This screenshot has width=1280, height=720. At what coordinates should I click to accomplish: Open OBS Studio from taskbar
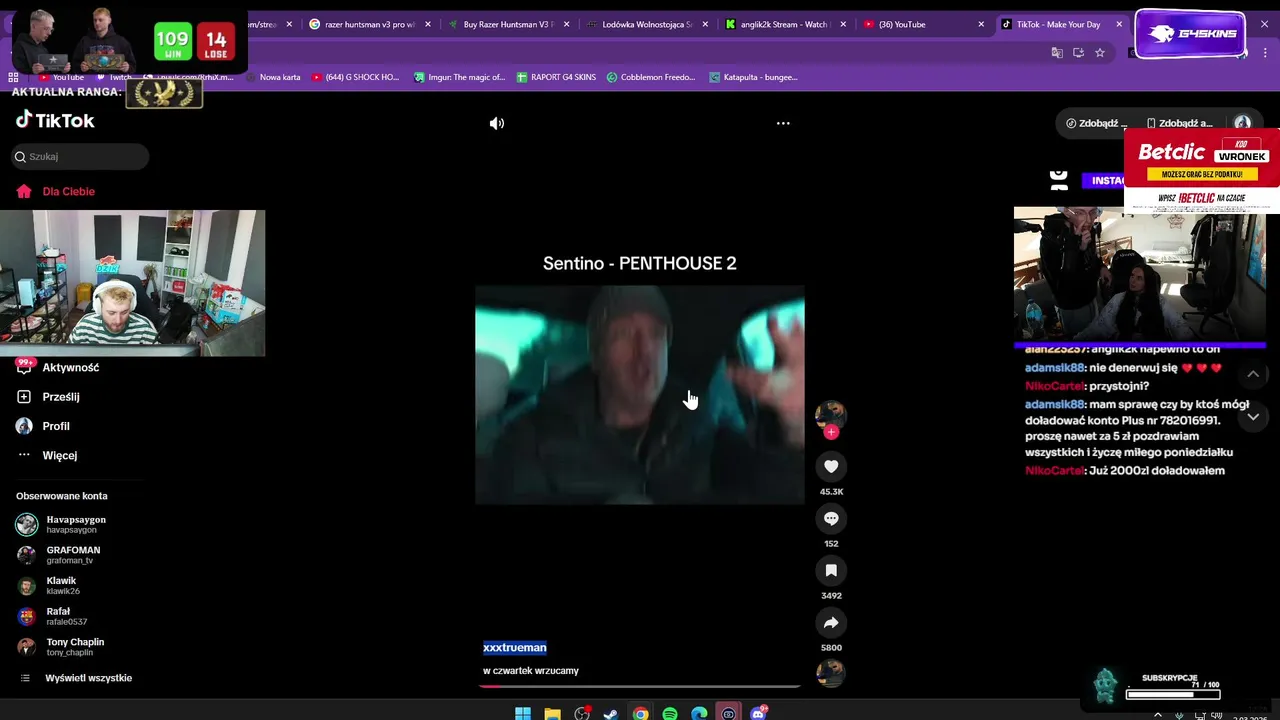(582, 713)
